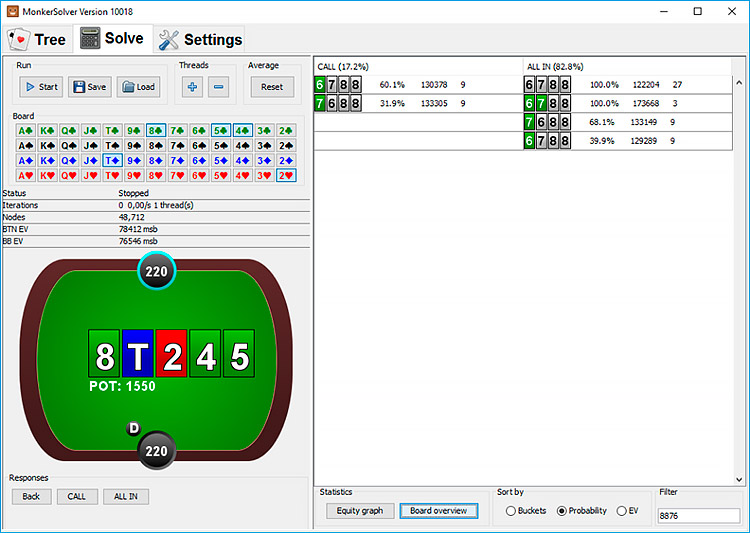The width and height of the screenshot is (750, 533).
Task: Open the Equity graph statistics
Action: [x=360, y=511]
